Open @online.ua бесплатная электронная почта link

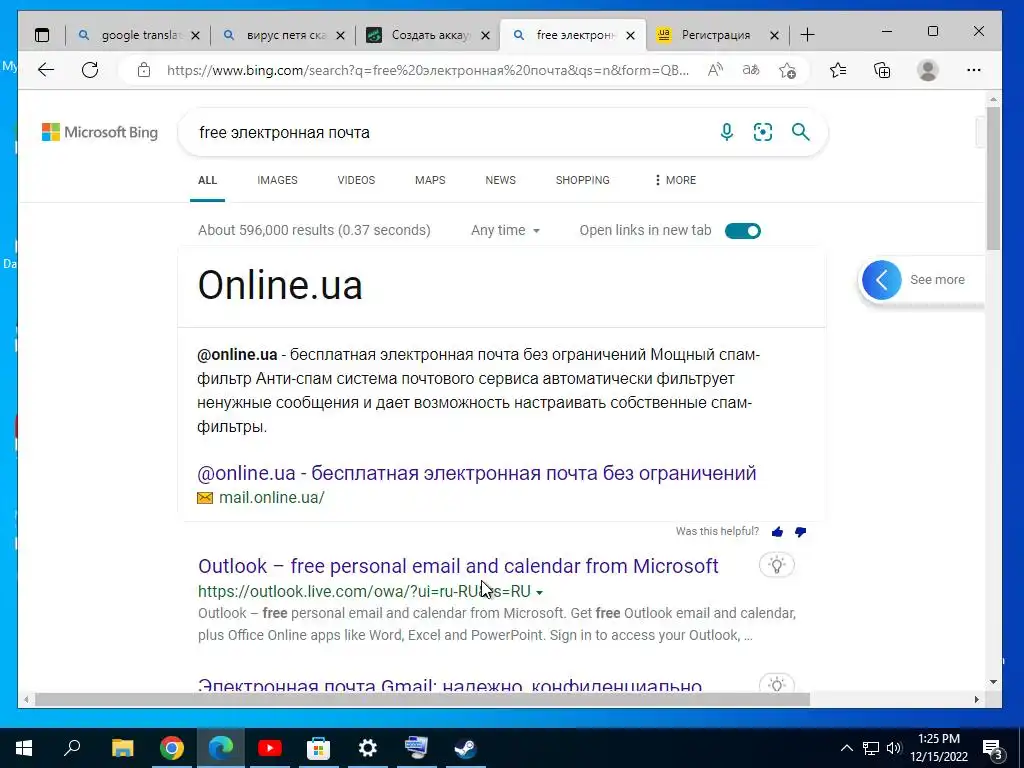tap(477, 473)
